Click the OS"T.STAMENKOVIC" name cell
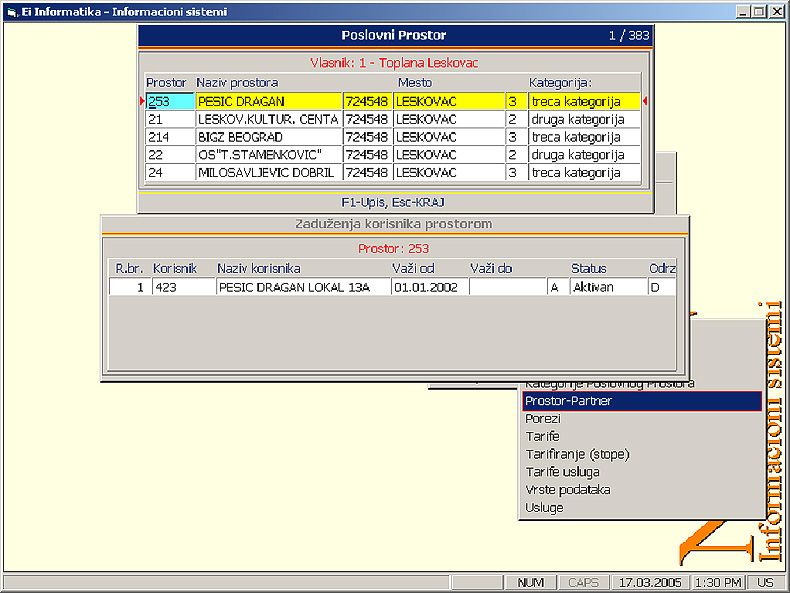790x593 pixels. point(268,155)
